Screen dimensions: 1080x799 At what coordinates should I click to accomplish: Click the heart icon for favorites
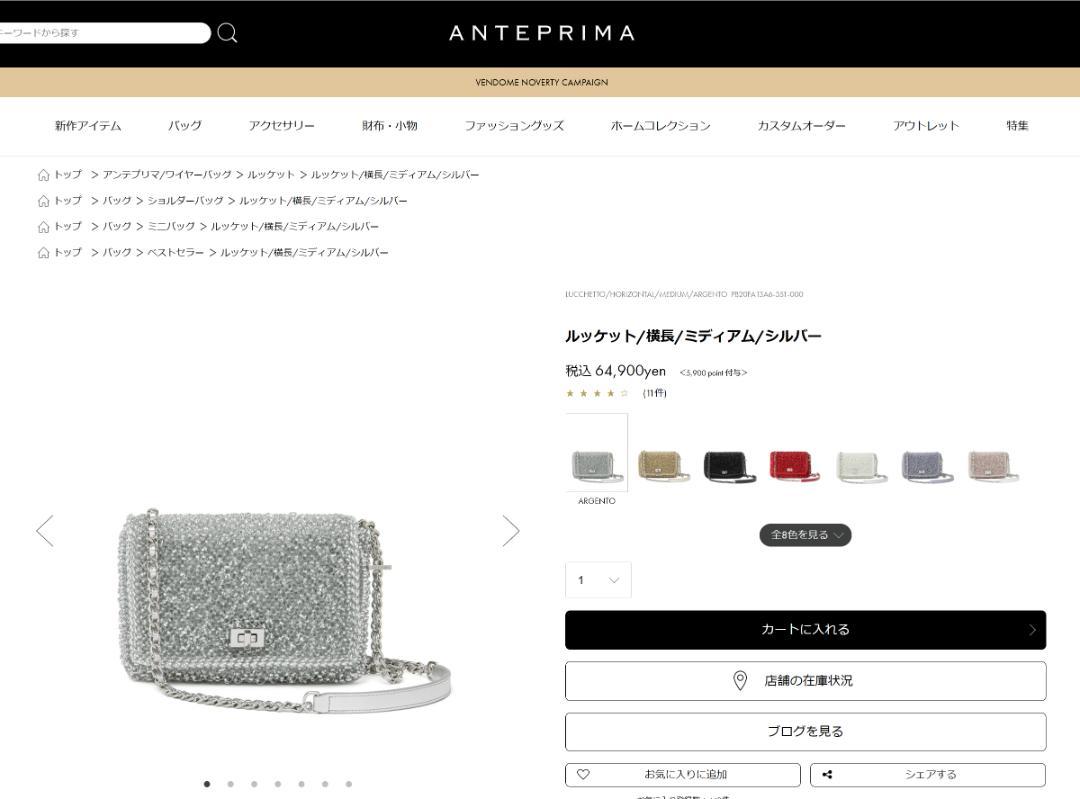(x=583, y=774)
